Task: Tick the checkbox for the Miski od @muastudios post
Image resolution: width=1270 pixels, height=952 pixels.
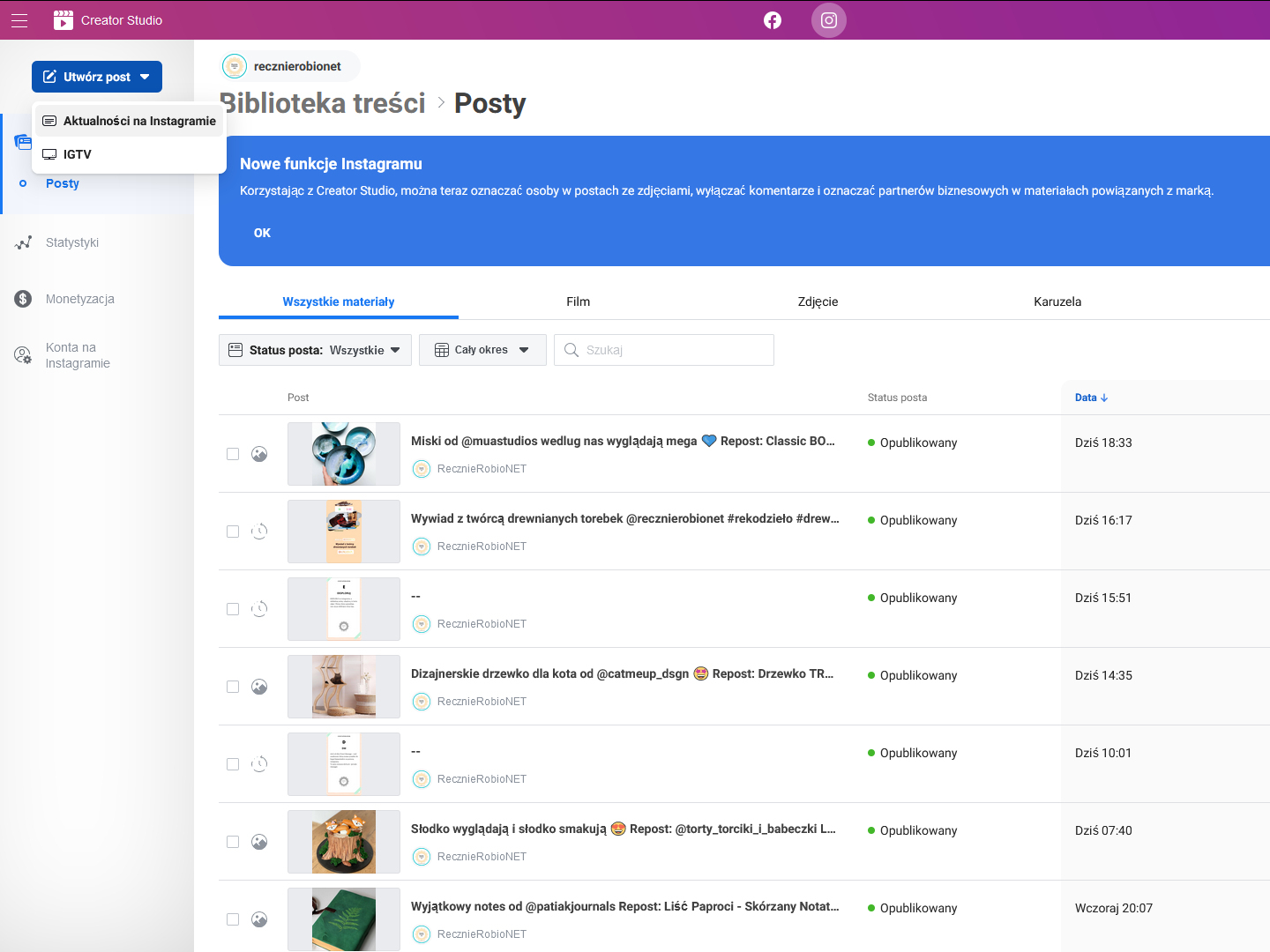Action: tap(233, 454)
